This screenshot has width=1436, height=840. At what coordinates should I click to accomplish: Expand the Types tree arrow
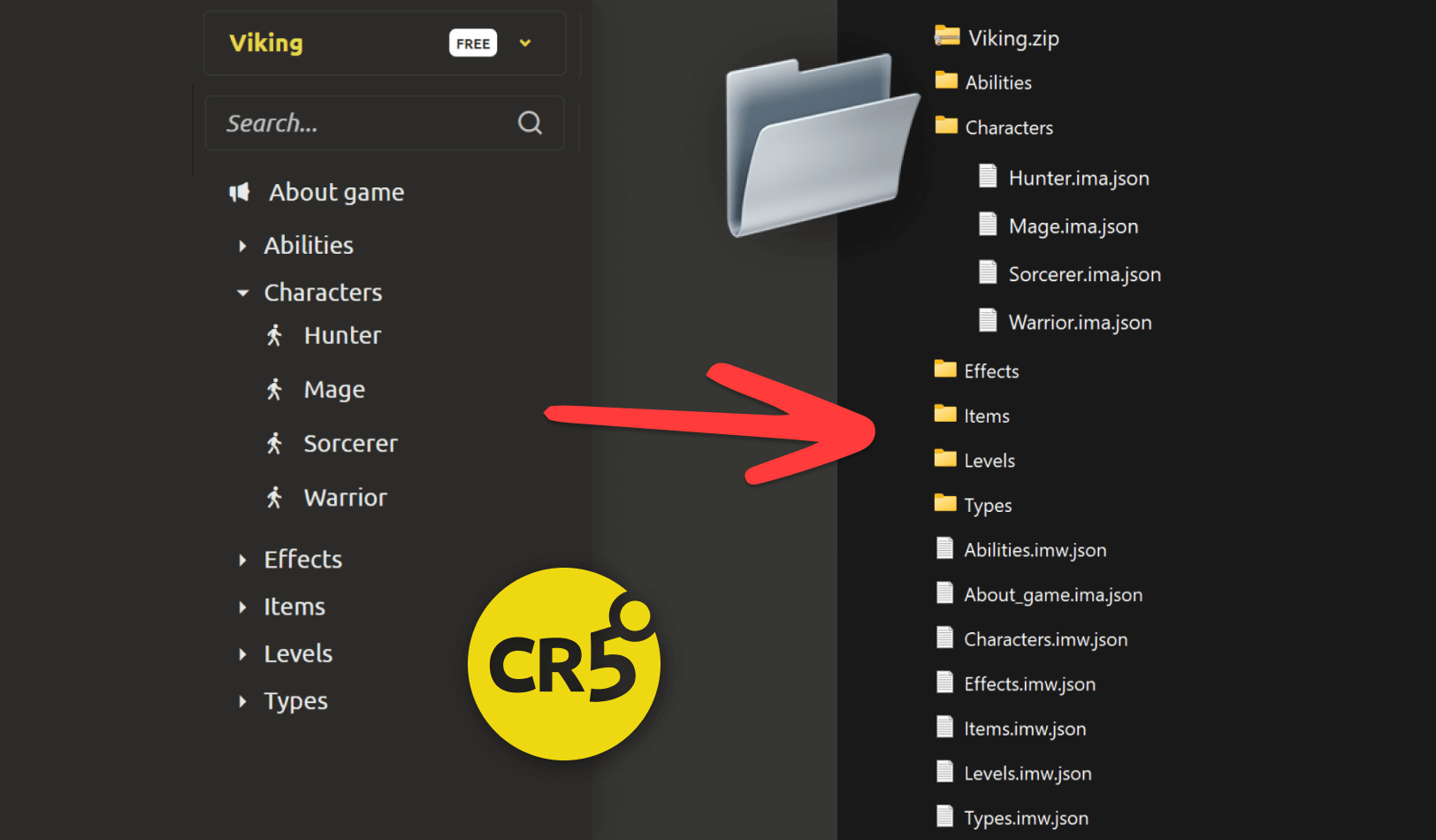(242, 701)
